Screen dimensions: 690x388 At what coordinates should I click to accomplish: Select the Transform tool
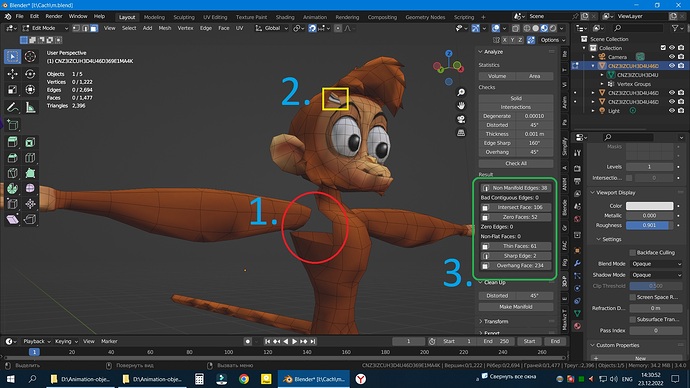click(30, 90)
